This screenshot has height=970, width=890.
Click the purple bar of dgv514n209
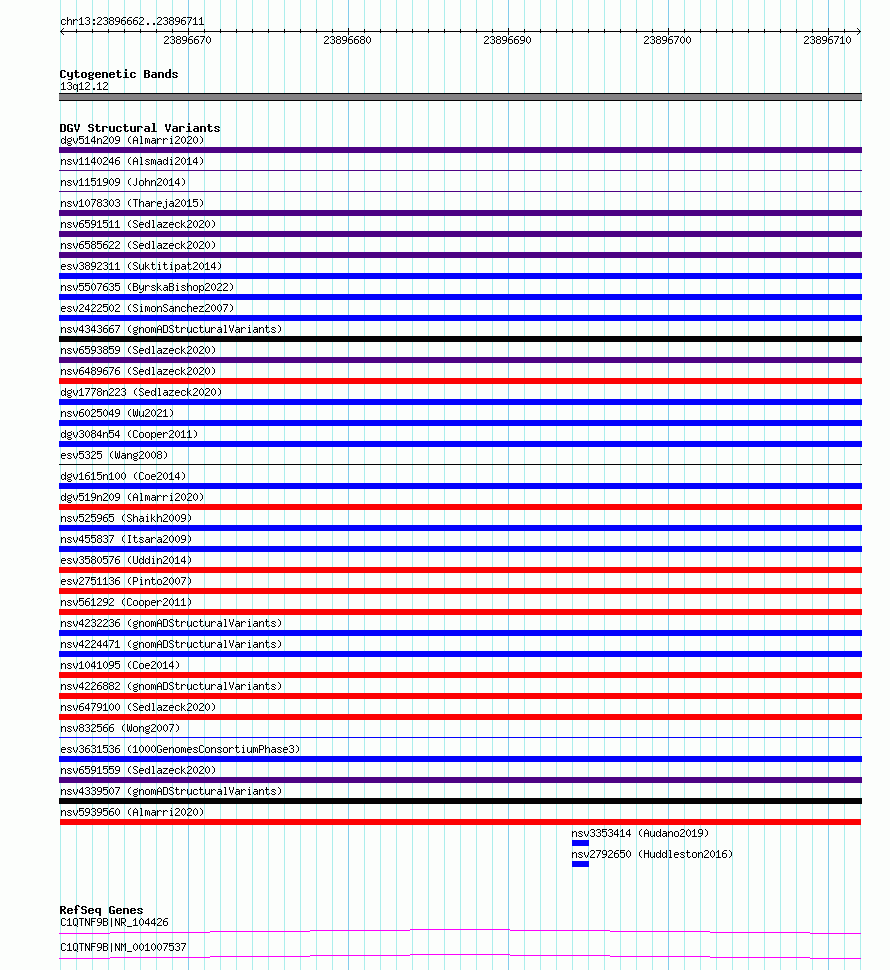(460, 150)
